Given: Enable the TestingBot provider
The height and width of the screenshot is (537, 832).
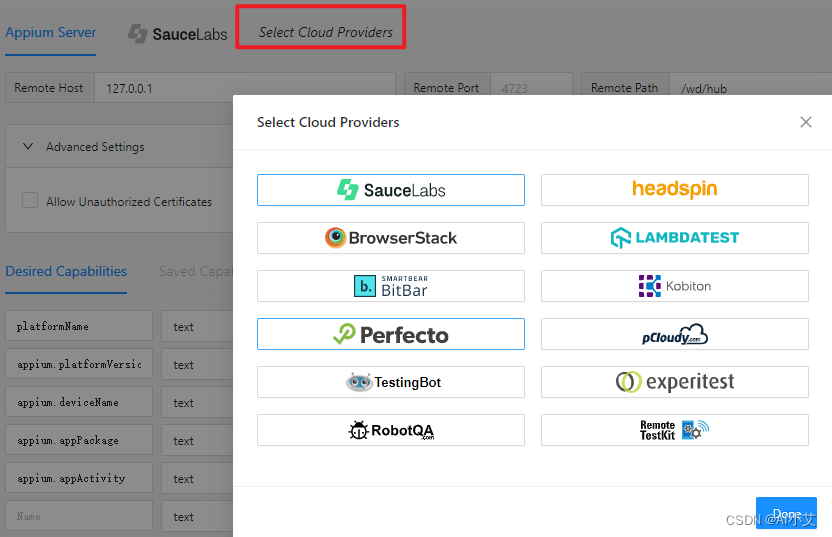Looking at the screenshot, I should (x=391, y=382).
